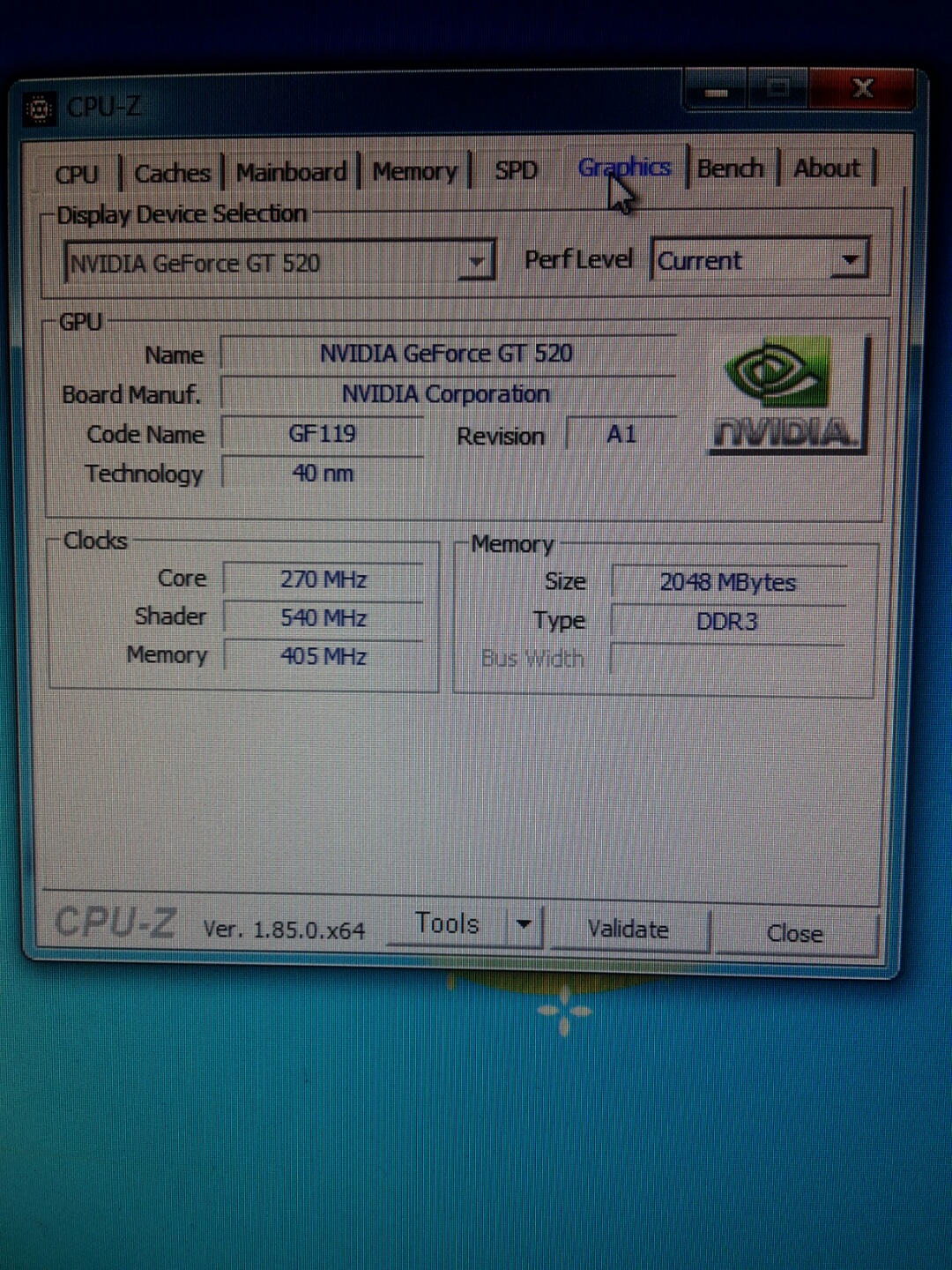Go to the Memory tab
The image size is (952, 1270).
[x=414, y=171]
